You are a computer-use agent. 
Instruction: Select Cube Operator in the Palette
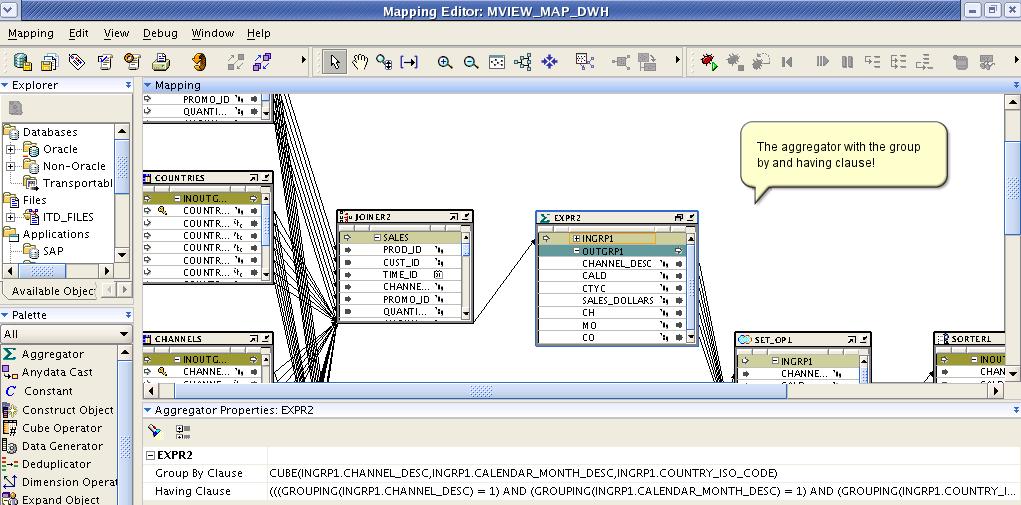[62, 428]
